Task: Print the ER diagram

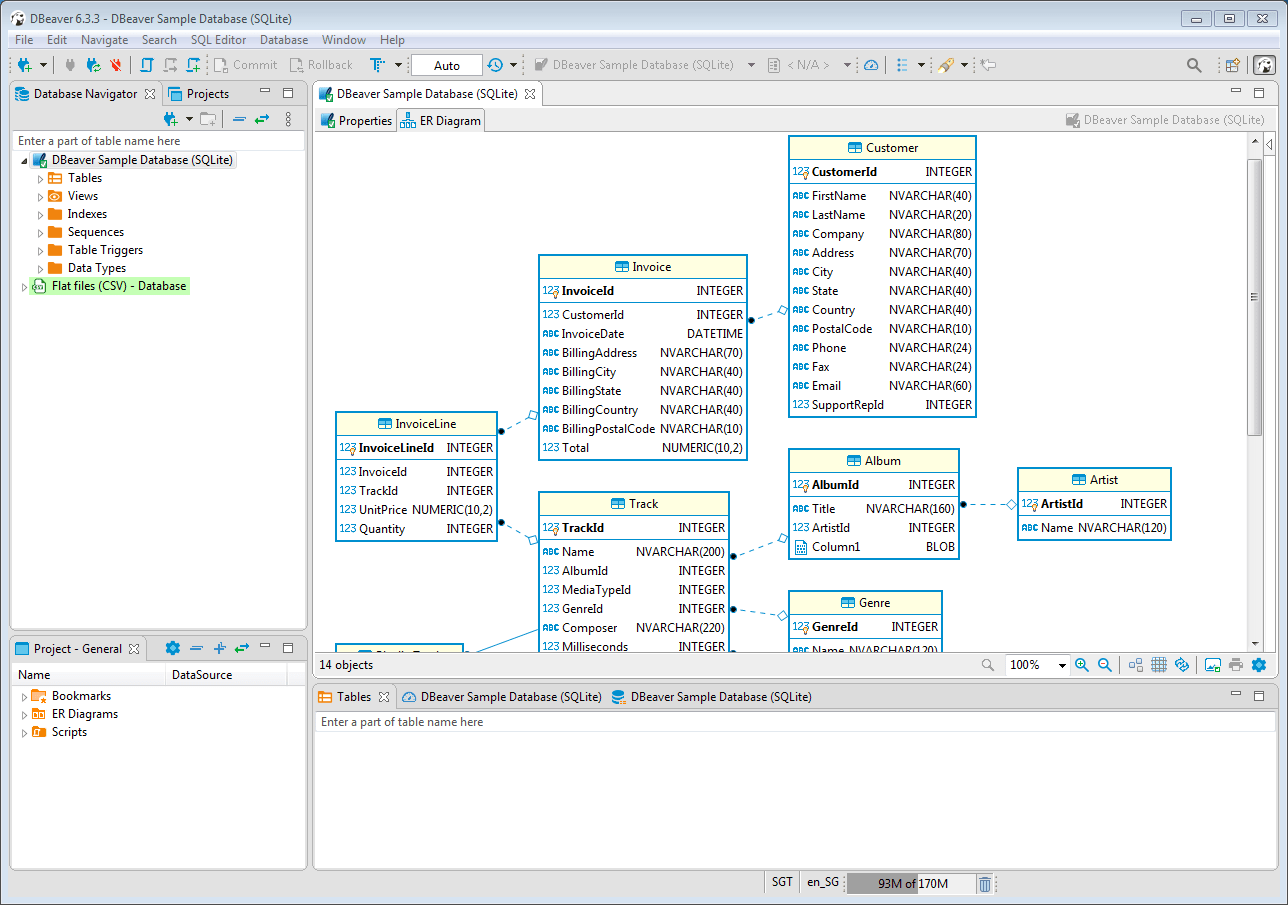Action: pos(1236,665)
